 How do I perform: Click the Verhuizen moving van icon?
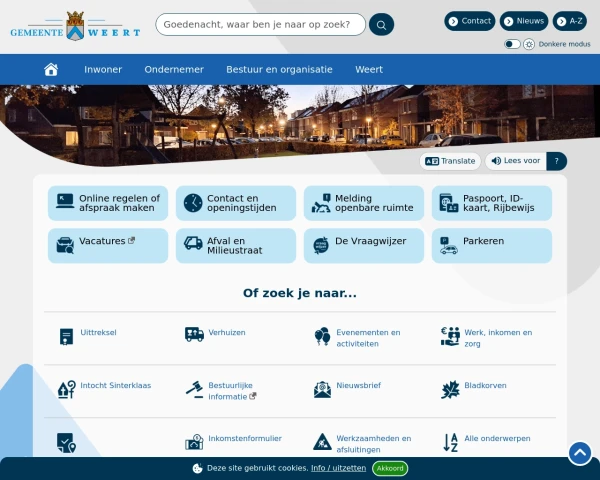[x=194, y=334]
